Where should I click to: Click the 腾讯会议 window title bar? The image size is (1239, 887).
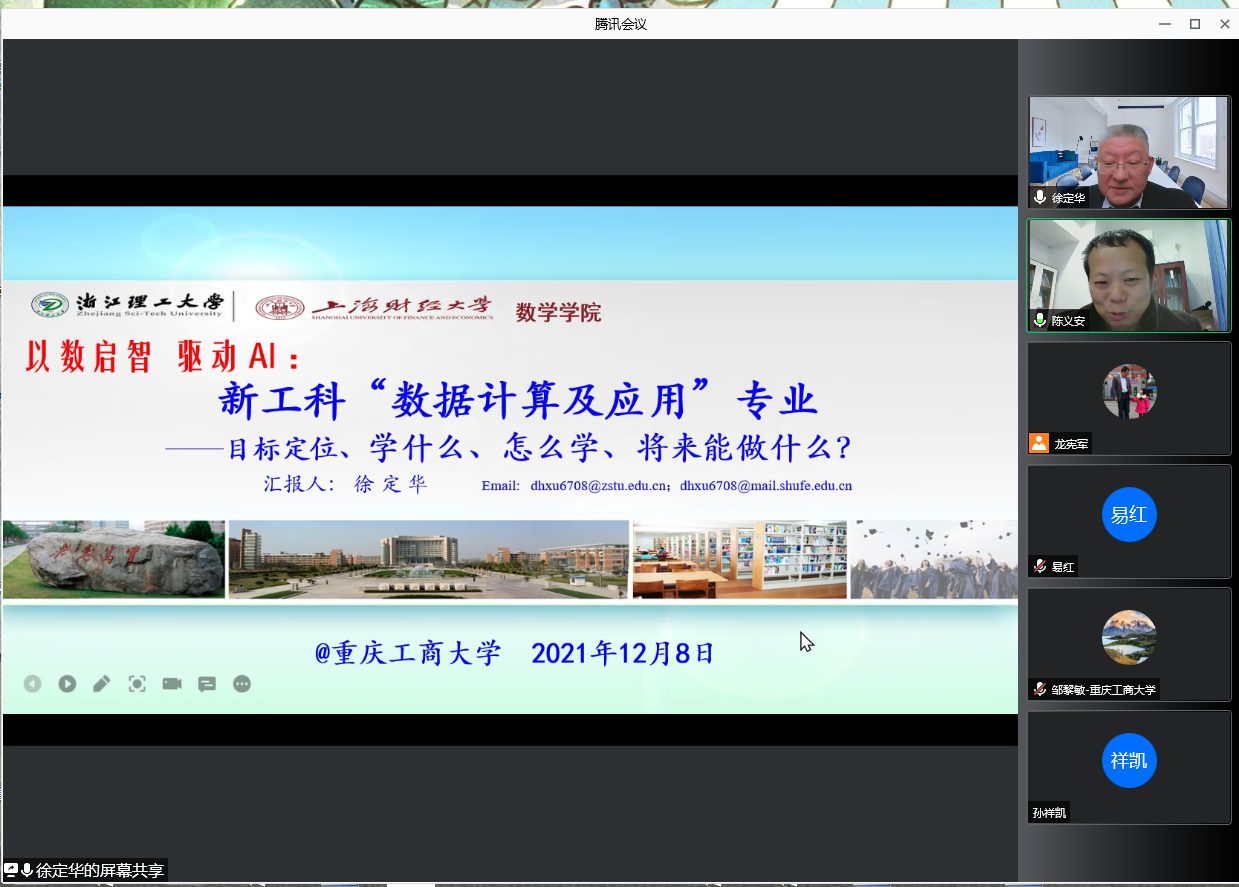pos(620,24)
